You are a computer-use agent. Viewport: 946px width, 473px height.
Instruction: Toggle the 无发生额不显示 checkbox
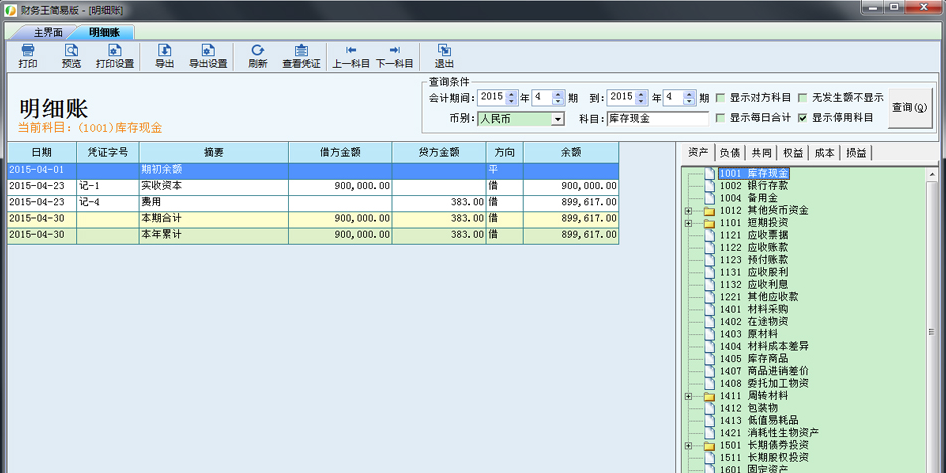(802, 98)
